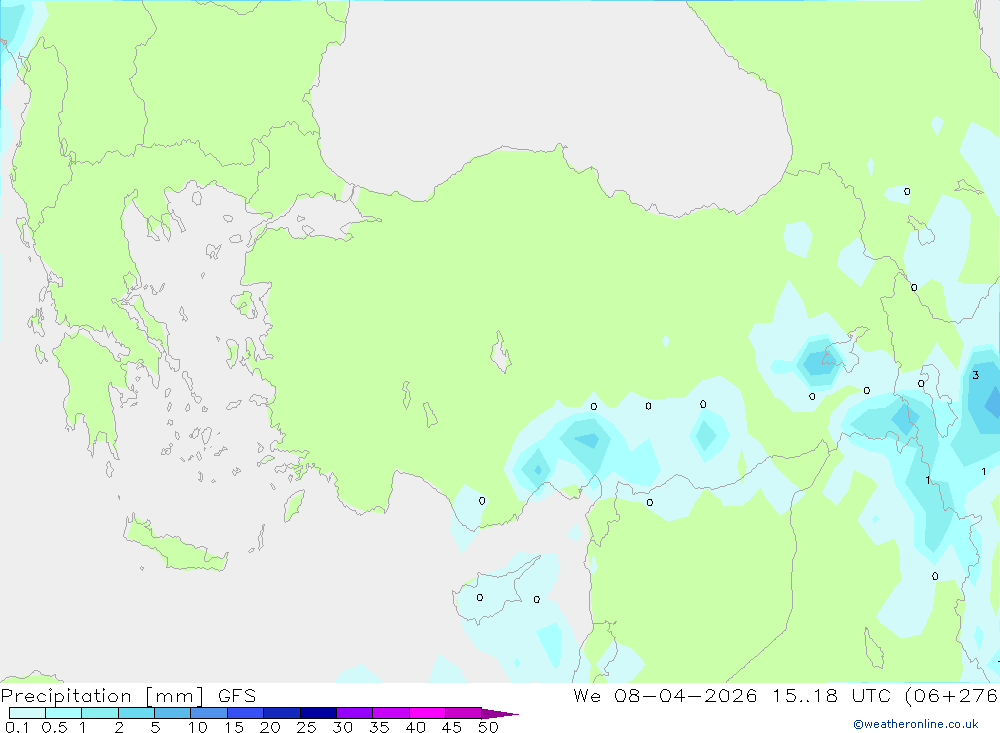Click the 0.5 legend scale label

54,727
